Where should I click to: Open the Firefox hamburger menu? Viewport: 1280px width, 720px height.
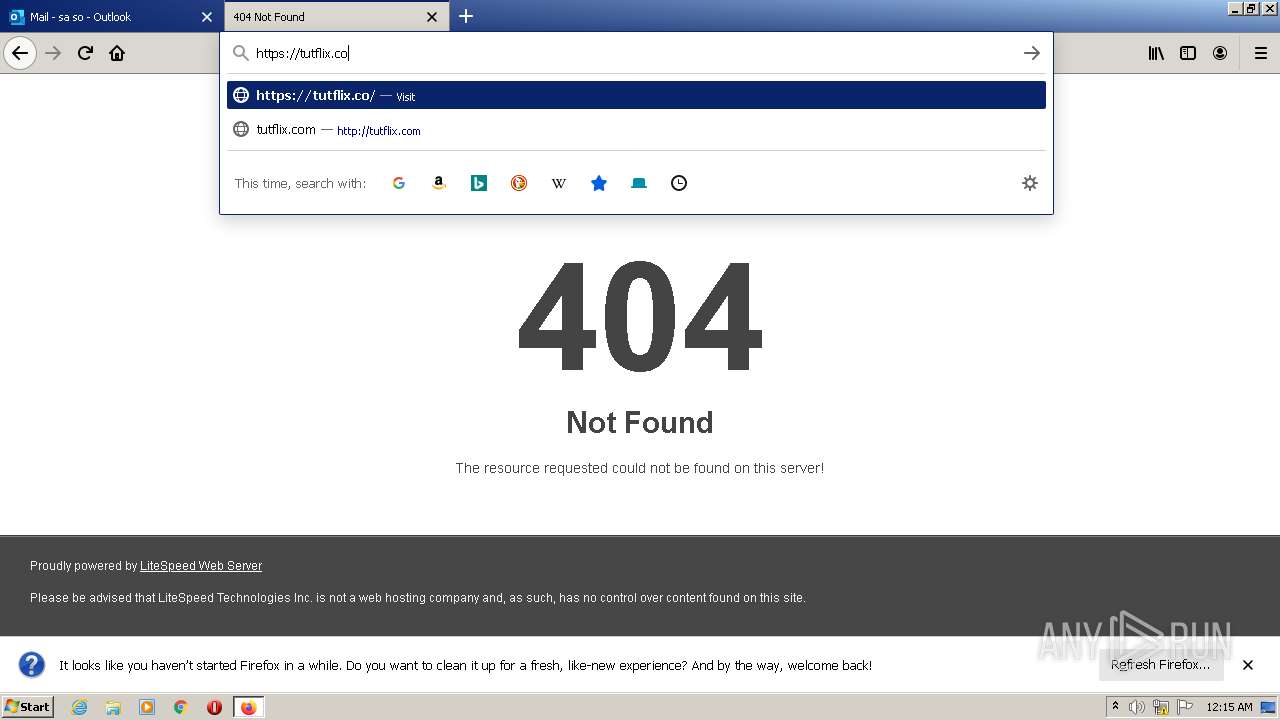point(1260,53)
